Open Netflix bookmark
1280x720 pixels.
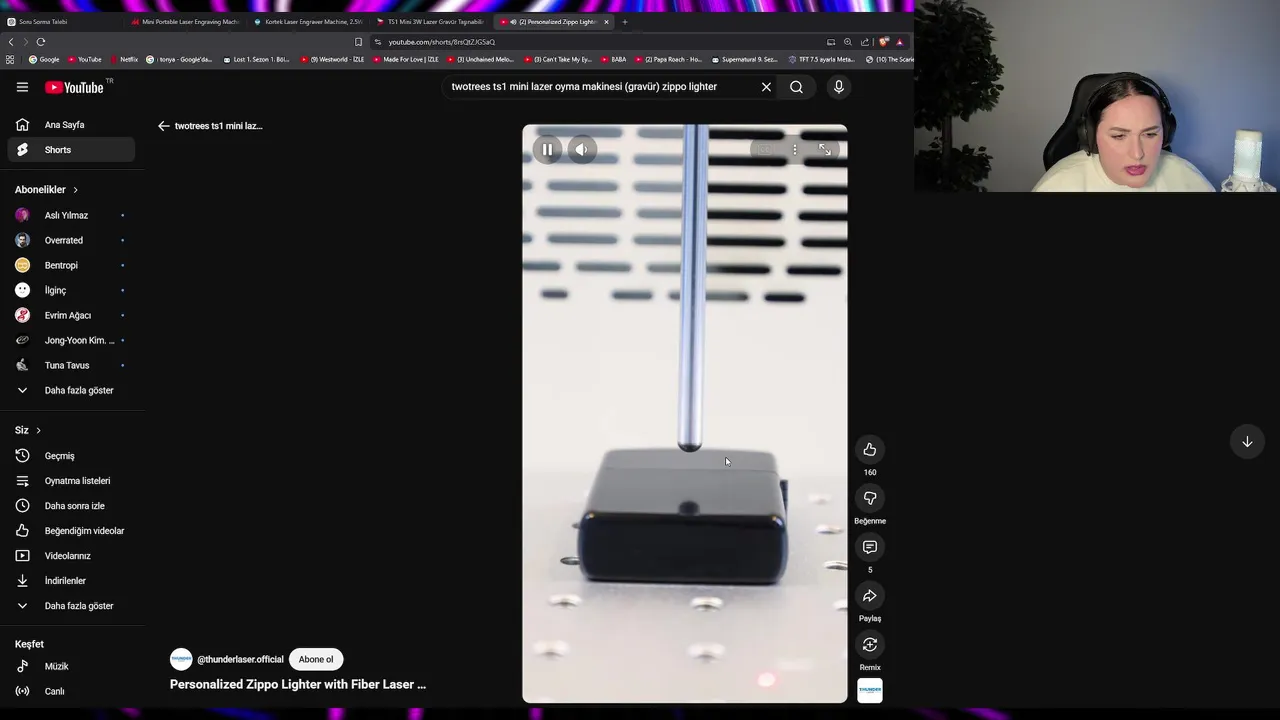pyautogui.click(x=123, y=60)
